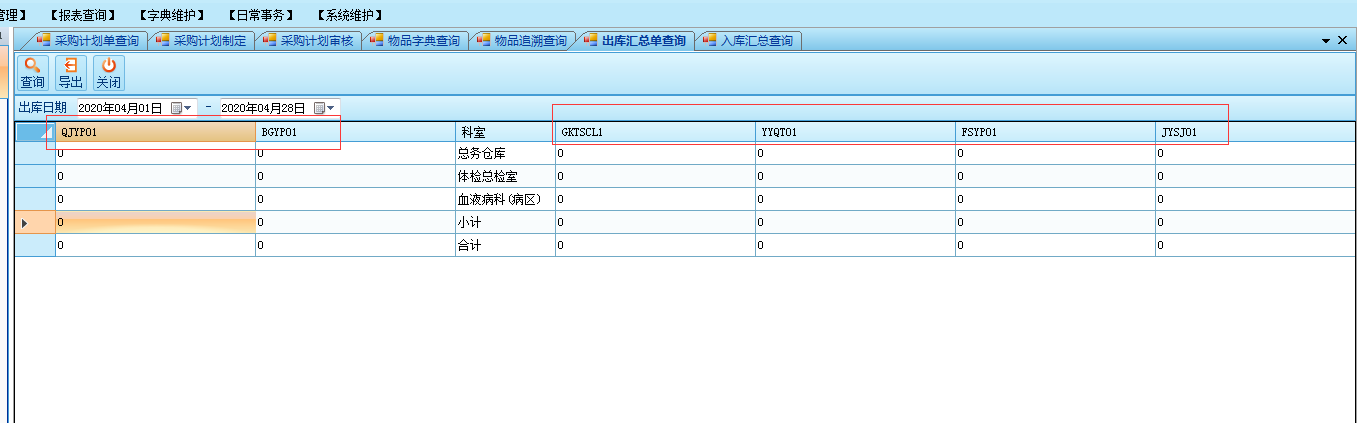The width and height of the screenshot is (1357, 423).
Task: Select the 体检总检室 cell
Action: 505,176
